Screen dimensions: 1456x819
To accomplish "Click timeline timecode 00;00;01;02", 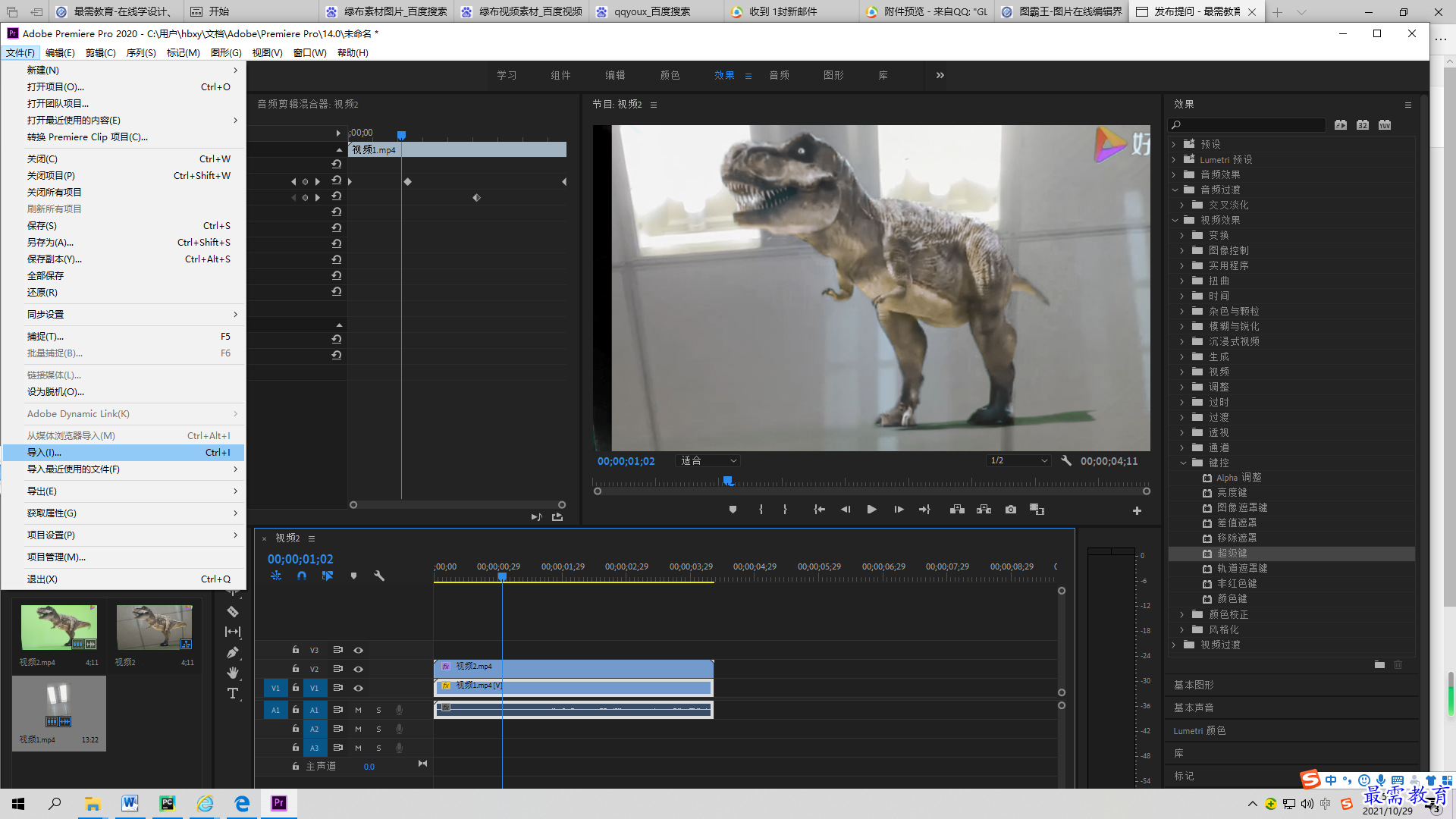I will pyautogui.click(x=300, y=559).
